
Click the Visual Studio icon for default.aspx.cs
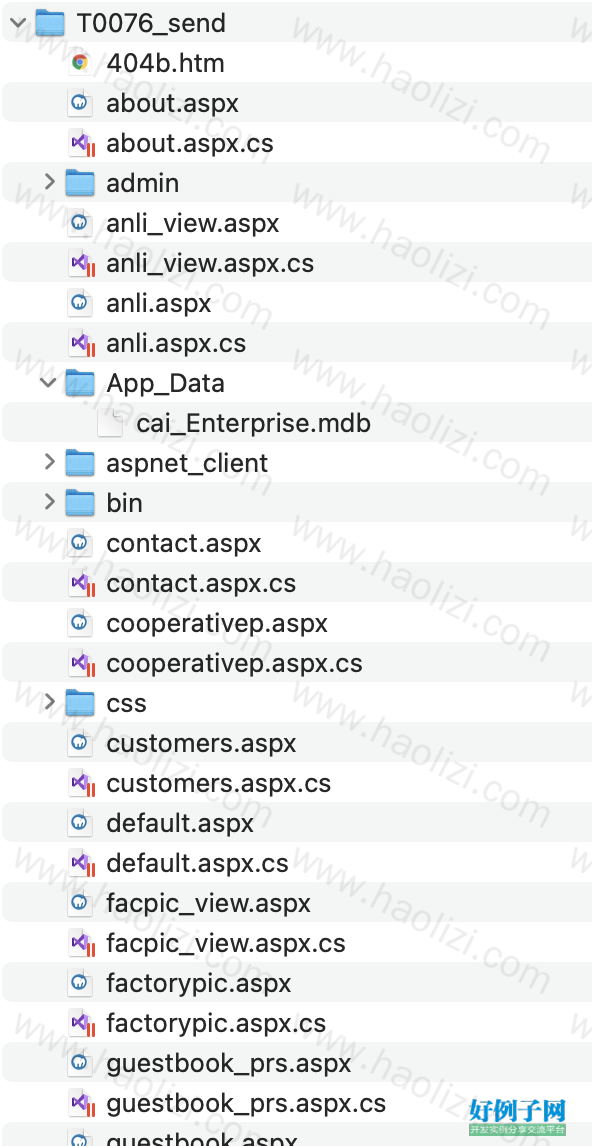[83, 863]
